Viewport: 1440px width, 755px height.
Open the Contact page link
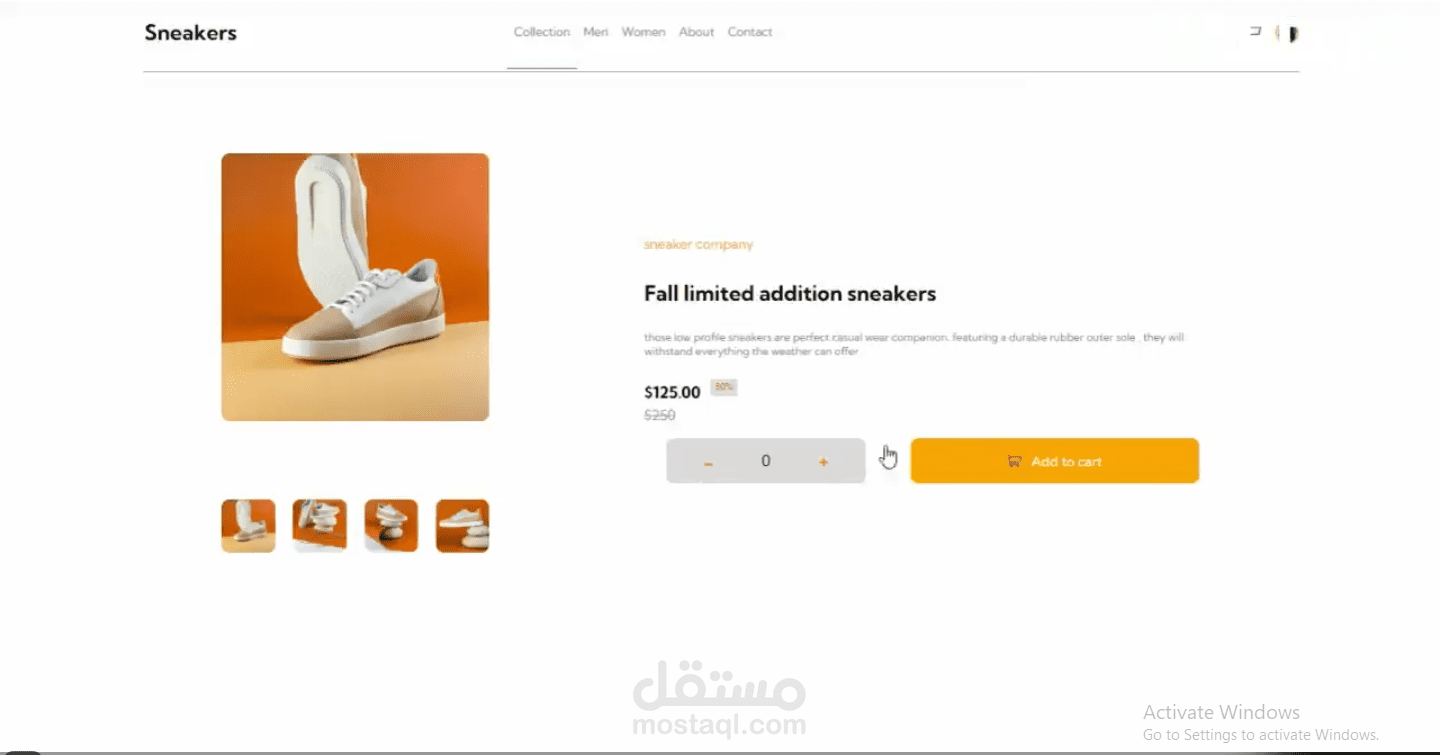(x=750, y=32)
